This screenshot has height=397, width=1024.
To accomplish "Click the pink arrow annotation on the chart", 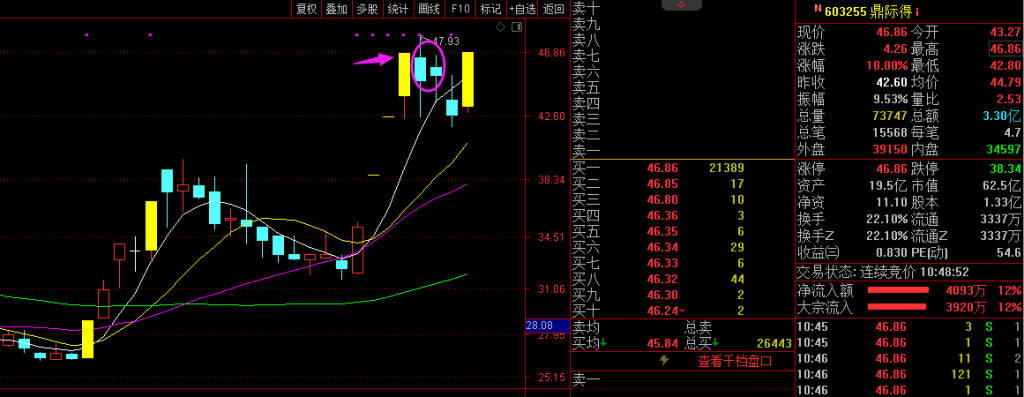I will [373, 61].
